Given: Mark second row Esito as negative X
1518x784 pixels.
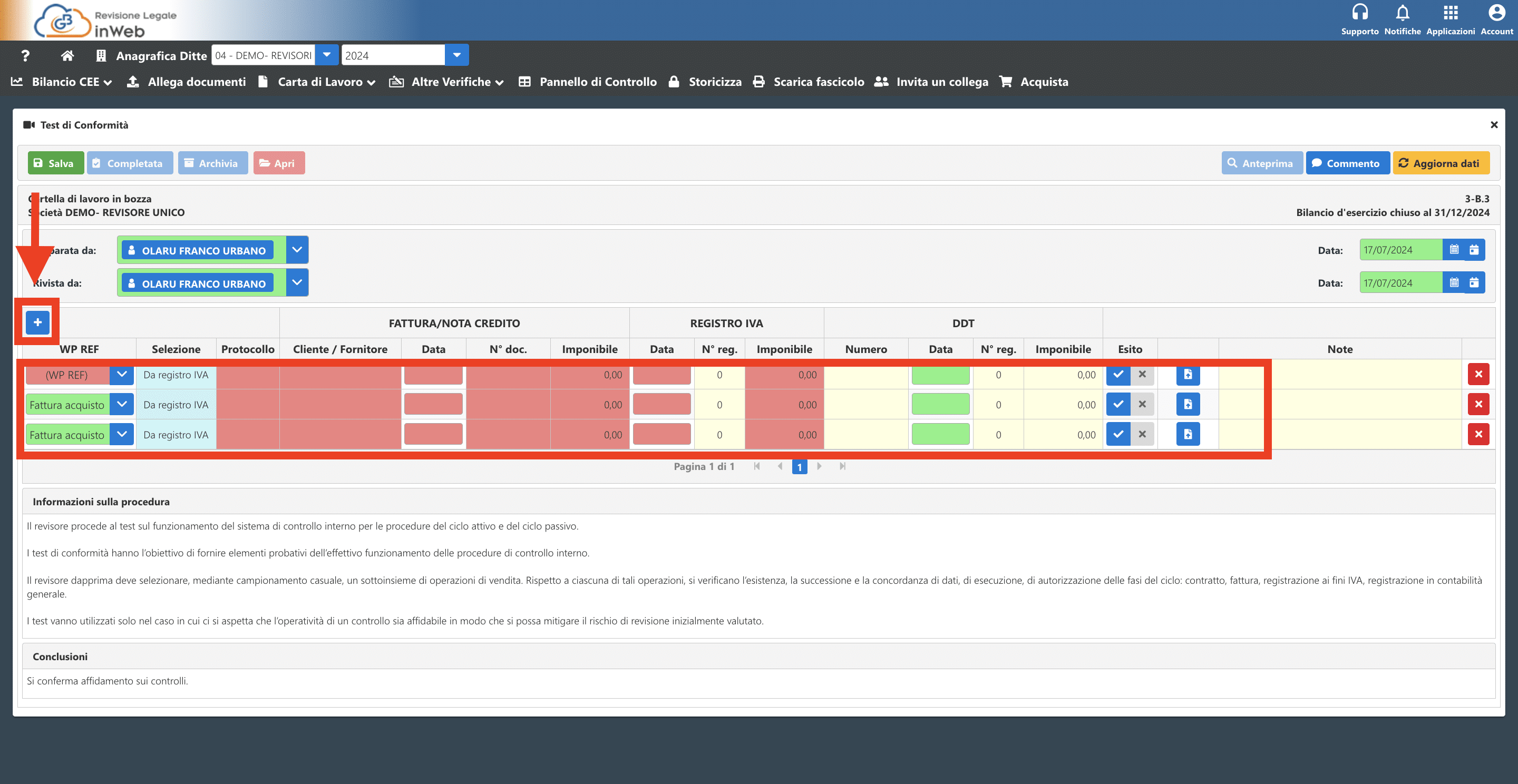Looking at the screenshot, I should [1142, 405].
